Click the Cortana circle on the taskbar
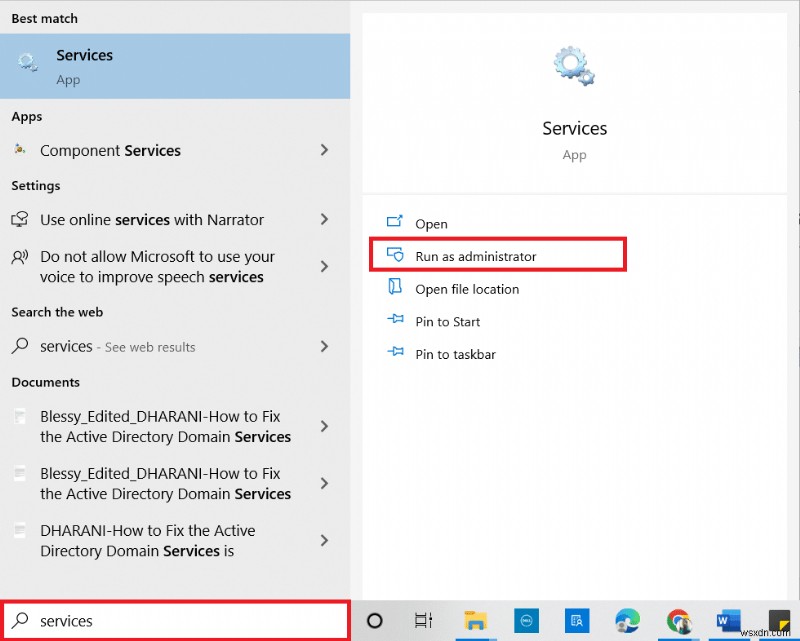 [374, 620]
